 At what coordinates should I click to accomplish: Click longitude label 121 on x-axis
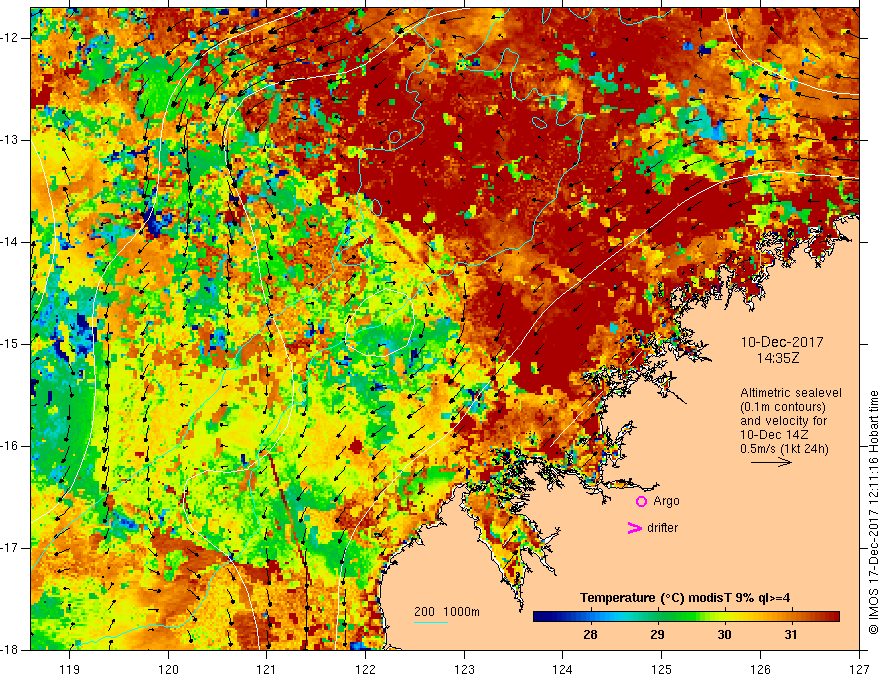[x=267, y=669]
